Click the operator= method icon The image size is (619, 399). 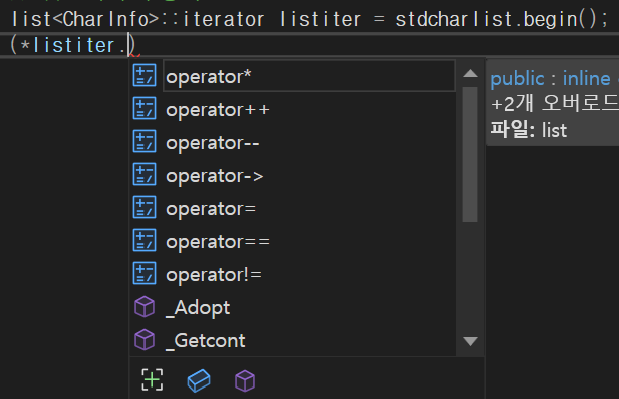pos(144,208)
